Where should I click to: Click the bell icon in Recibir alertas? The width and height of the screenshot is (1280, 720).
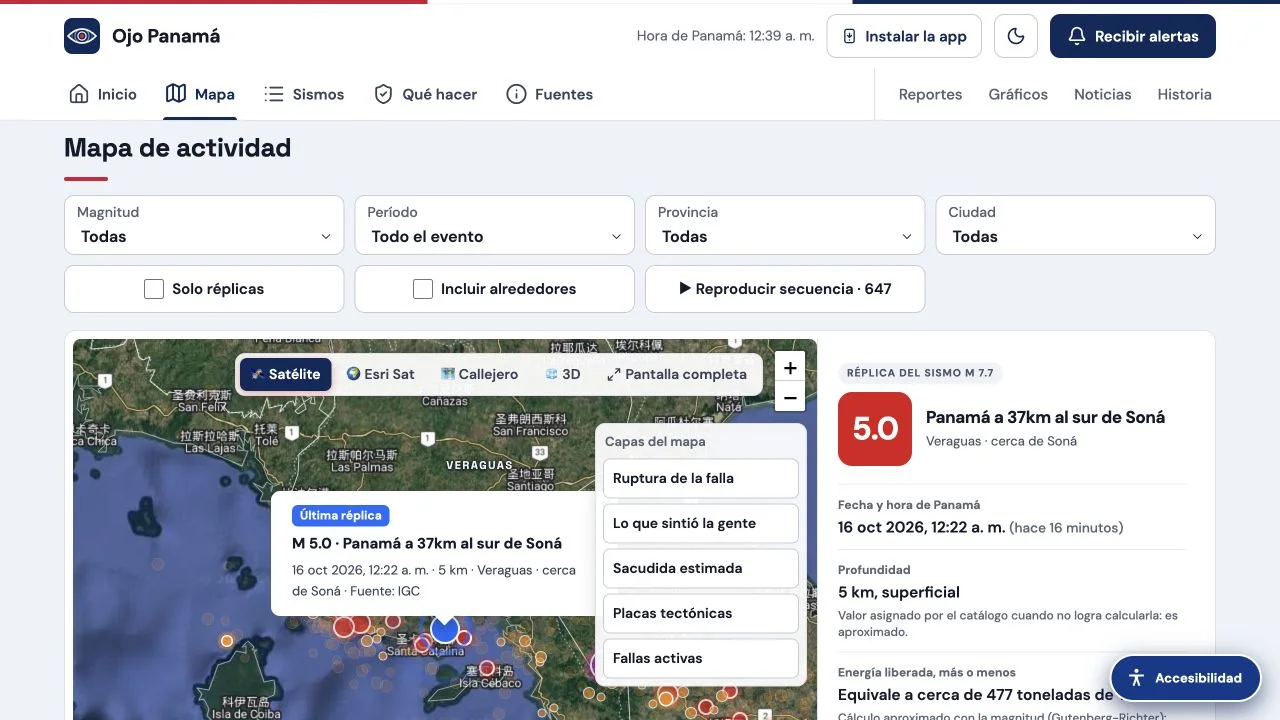tap(1077, 36)
